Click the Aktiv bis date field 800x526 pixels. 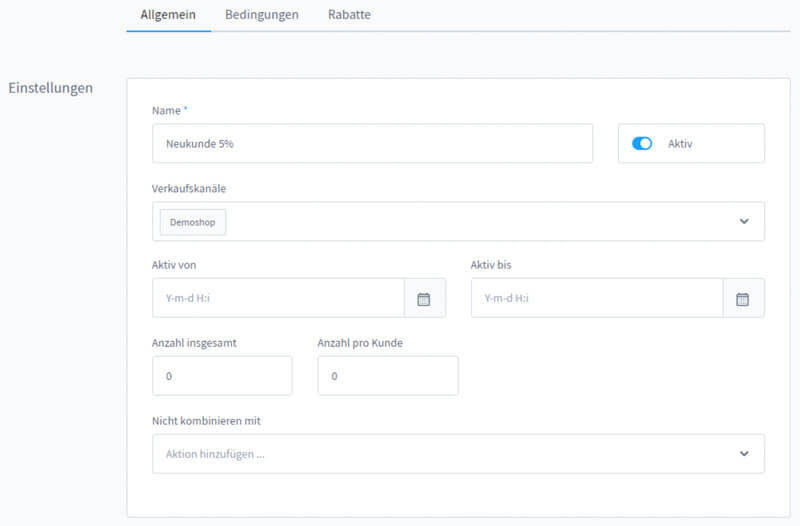(x=597, y=298)
